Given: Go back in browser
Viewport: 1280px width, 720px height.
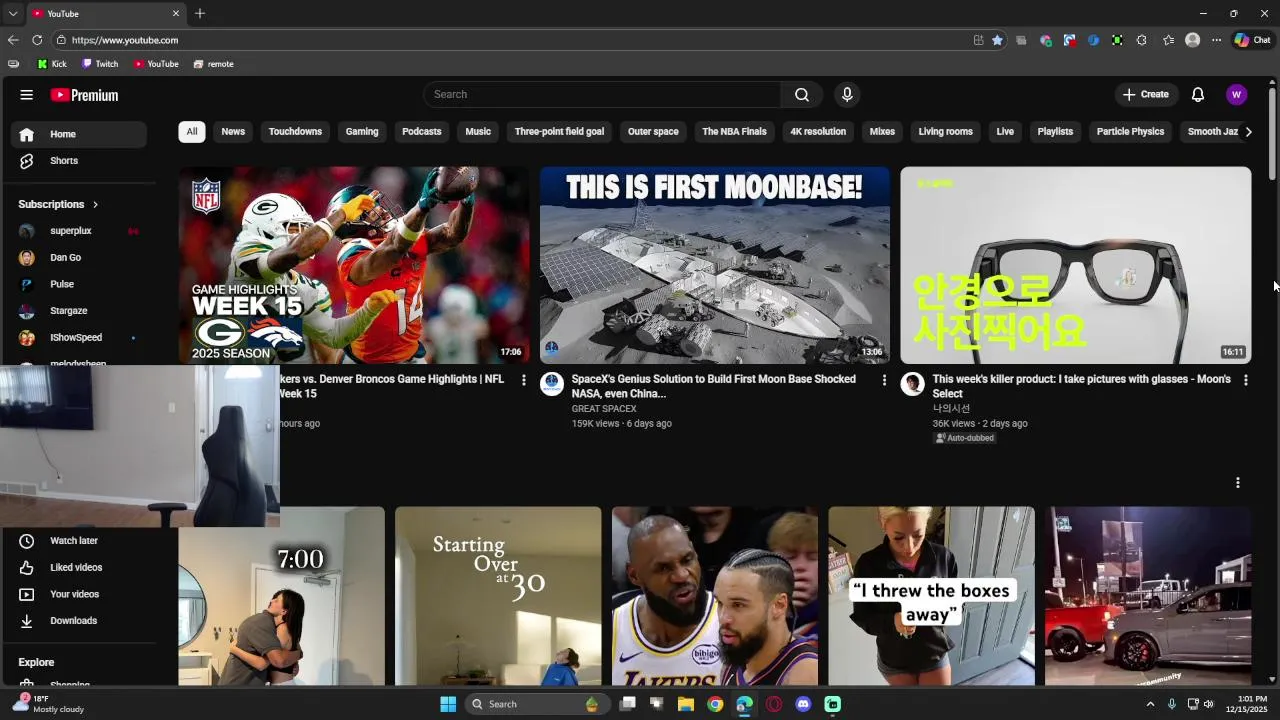Looking at the screenshot, I should coord(13,40).
